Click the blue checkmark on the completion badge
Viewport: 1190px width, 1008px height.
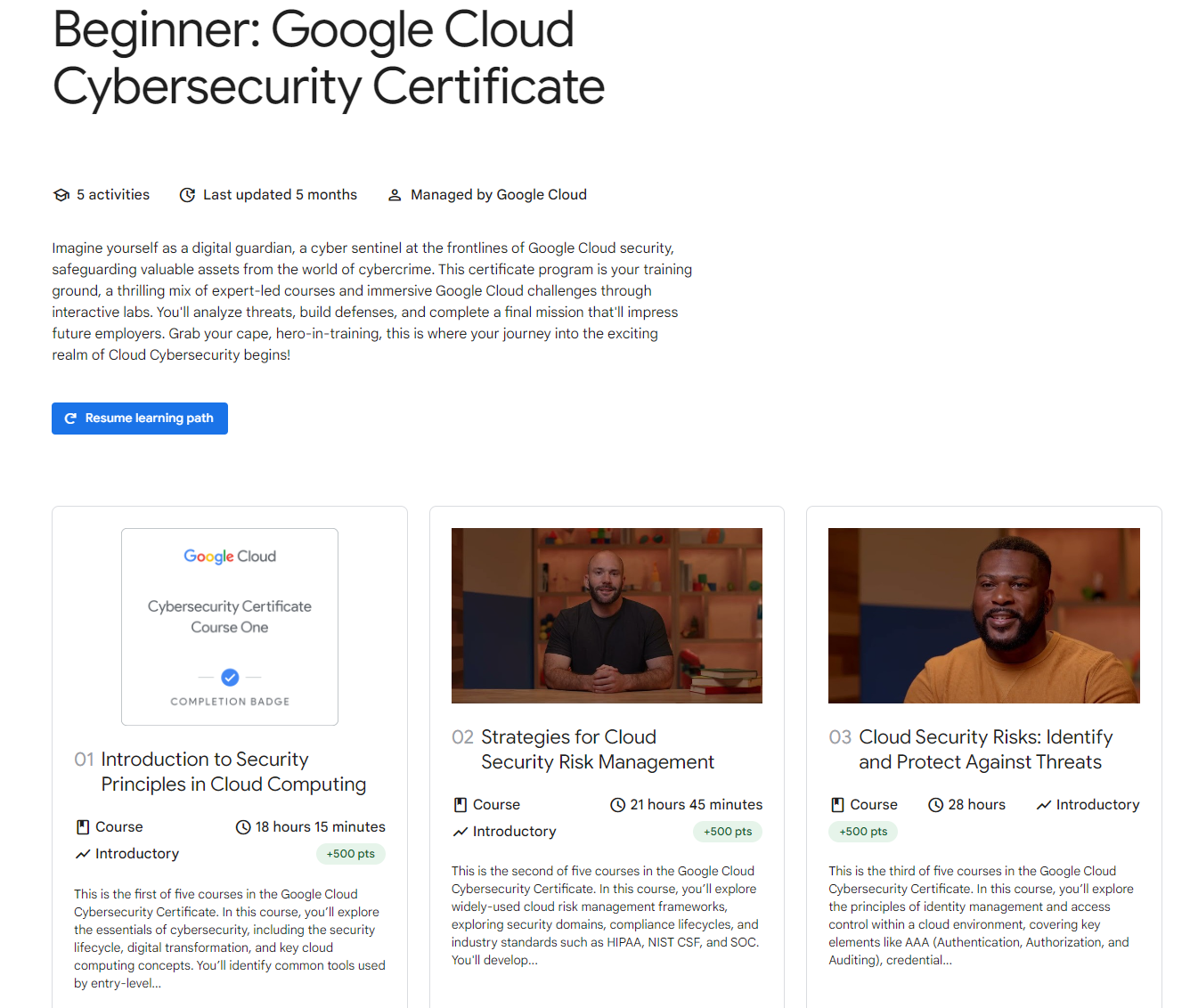click(230, 678)
